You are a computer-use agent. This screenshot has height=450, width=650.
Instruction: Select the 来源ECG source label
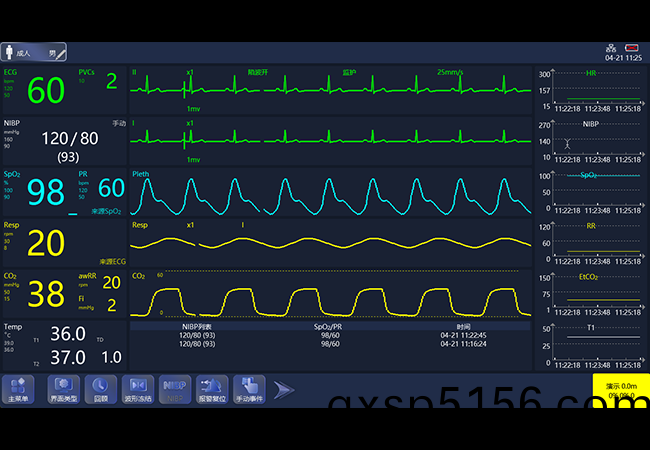(x=112, y=262)
